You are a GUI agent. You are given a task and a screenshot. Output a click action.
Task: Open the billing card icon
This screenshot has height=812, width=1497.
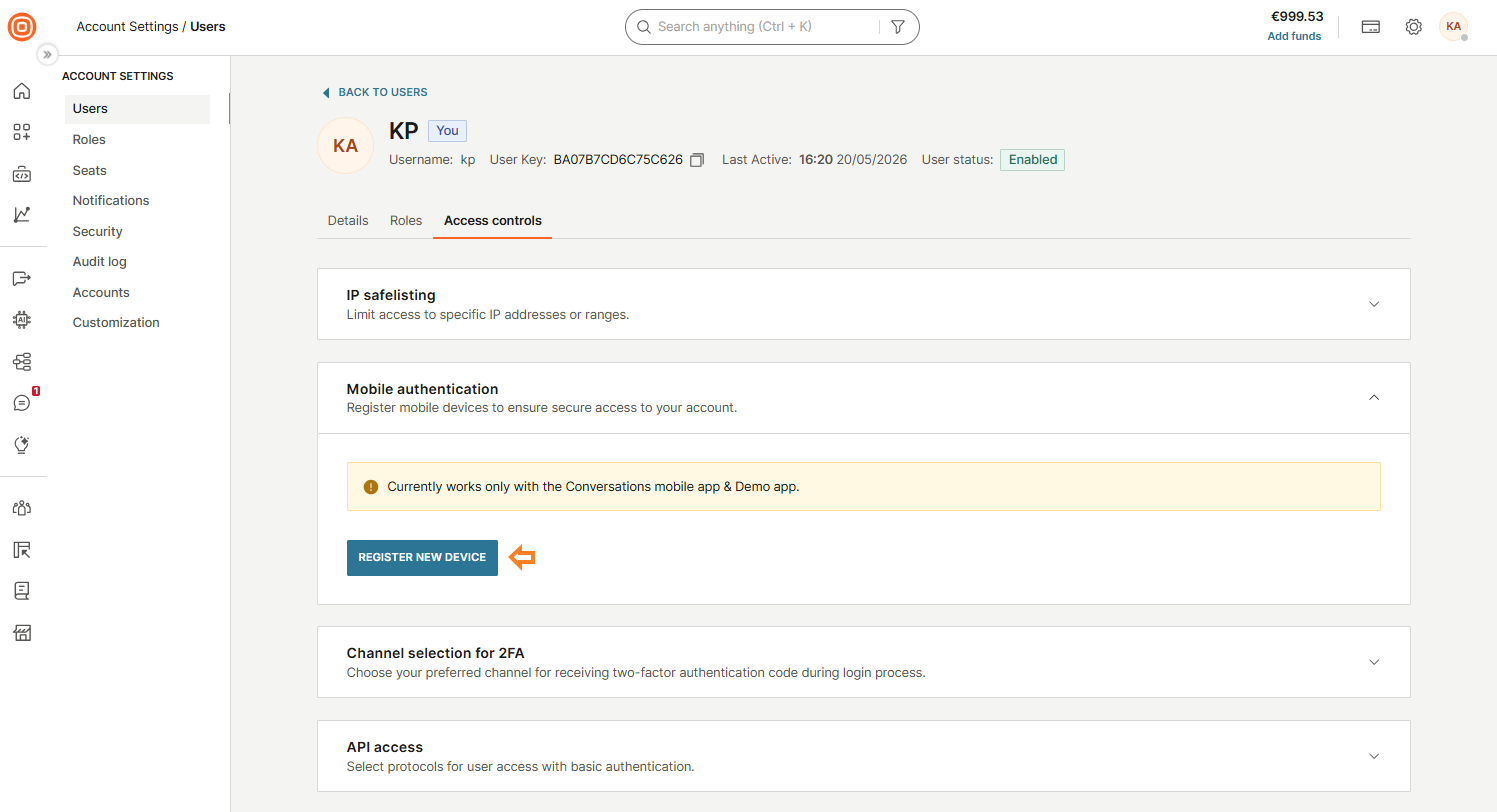pos(1371,27)
